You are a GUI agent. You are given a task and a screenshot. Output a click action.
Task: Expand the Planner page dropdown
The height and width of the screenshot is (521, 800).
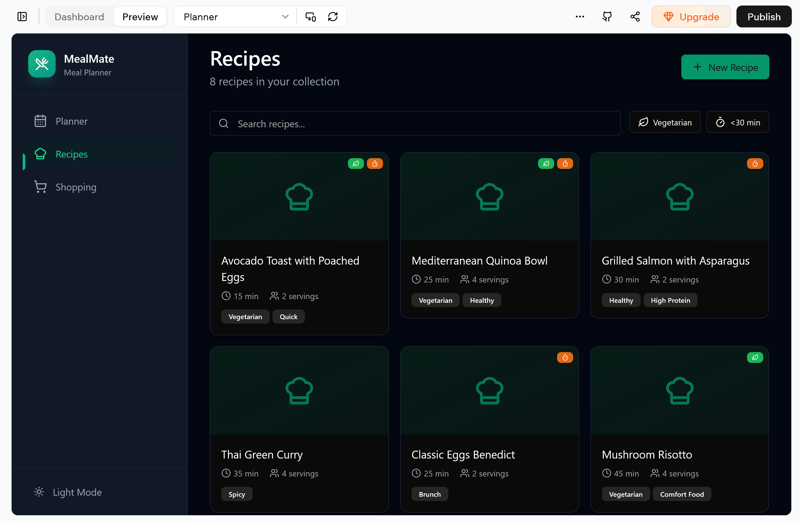(x=236, y=17)
